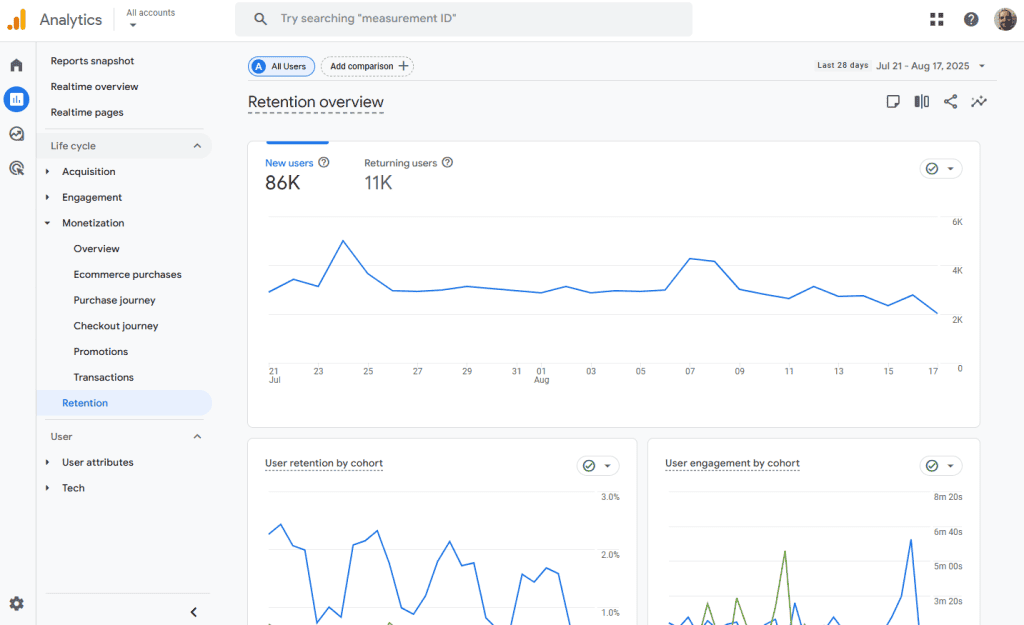Click the search input field

tap(464, 19)
